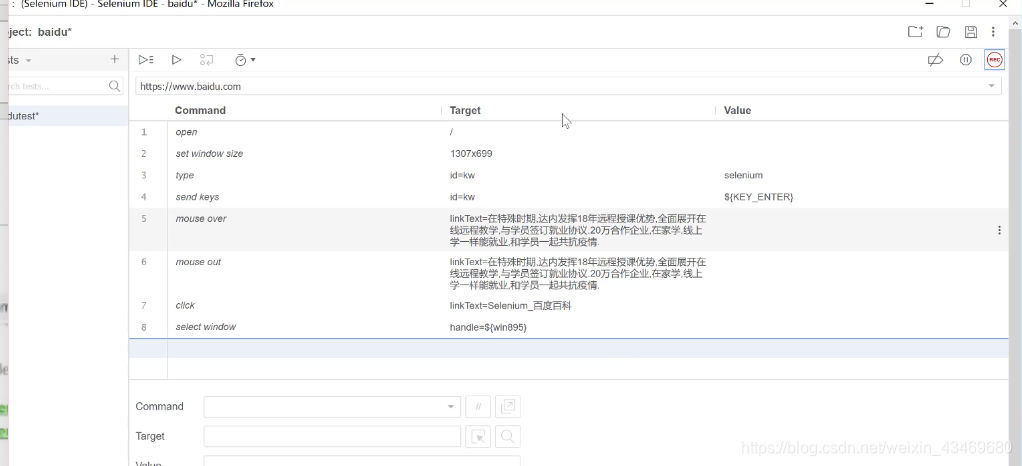Image resolution: width=1022 pixels, height=466 pixels.
Task: Click the Value column header
Action: pos(738,111)
